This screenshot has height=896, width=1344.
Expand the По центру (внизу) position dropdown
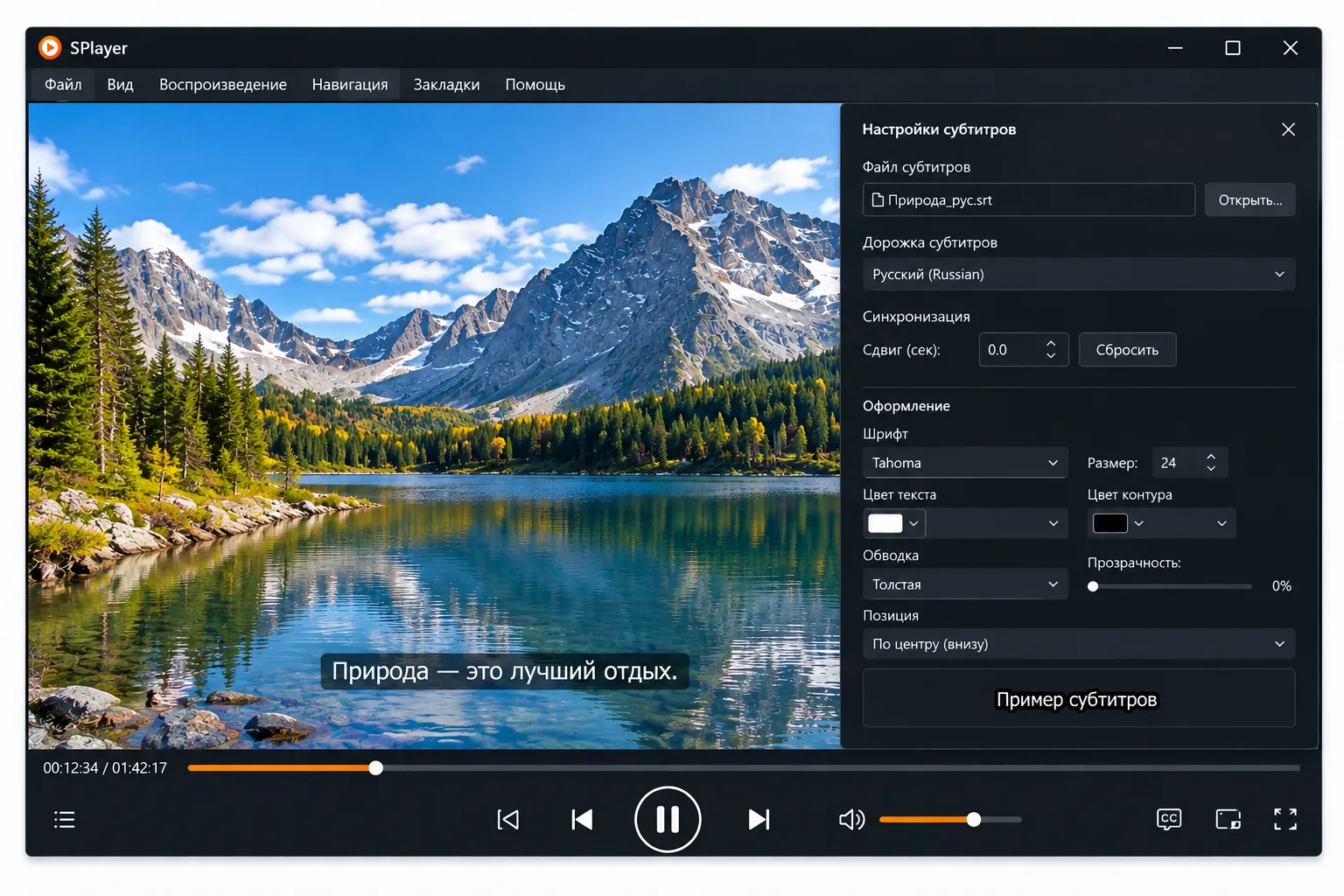coord(1079,644)
